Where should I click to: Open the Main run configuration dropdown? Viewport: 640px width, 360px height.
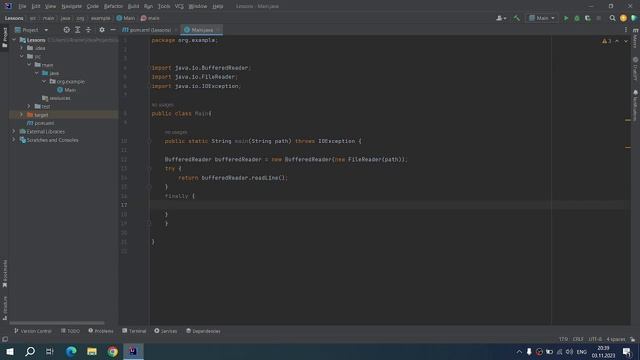click(542, 18)
